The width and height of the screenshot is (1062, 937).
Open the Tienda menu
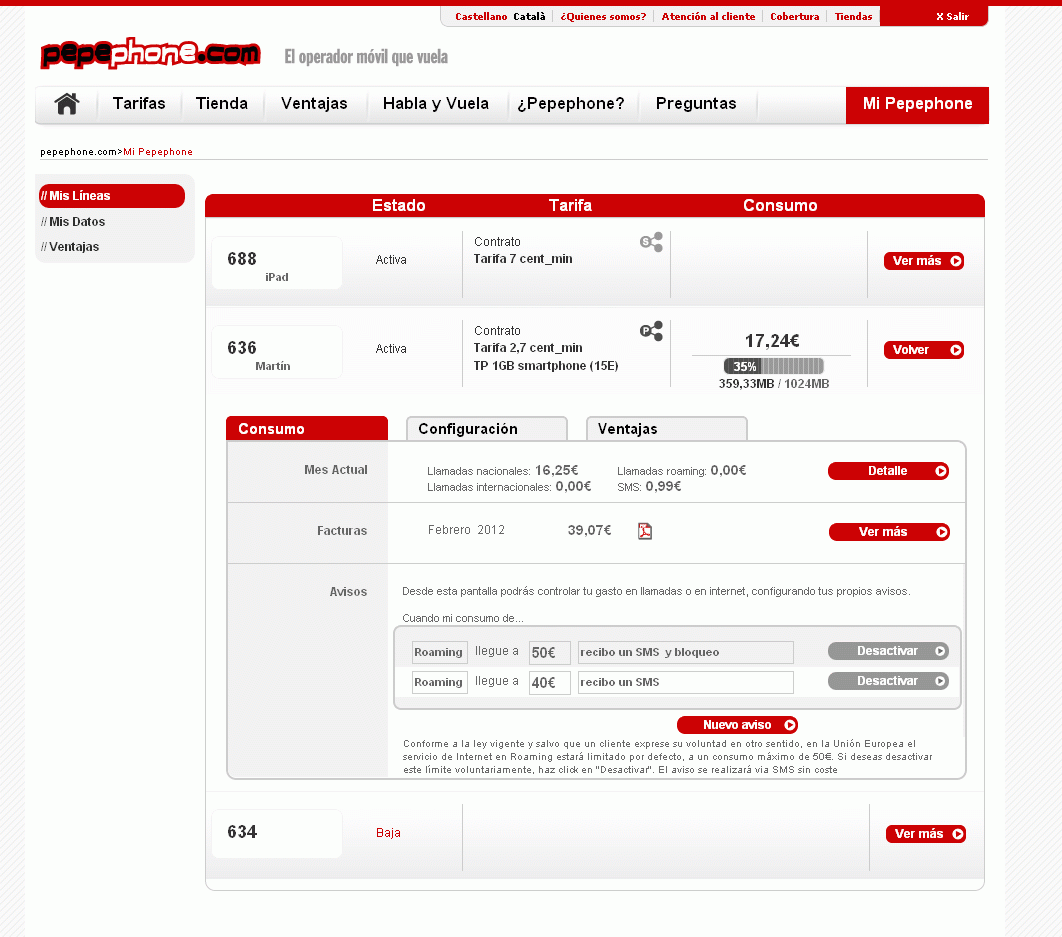pos(221,104)
